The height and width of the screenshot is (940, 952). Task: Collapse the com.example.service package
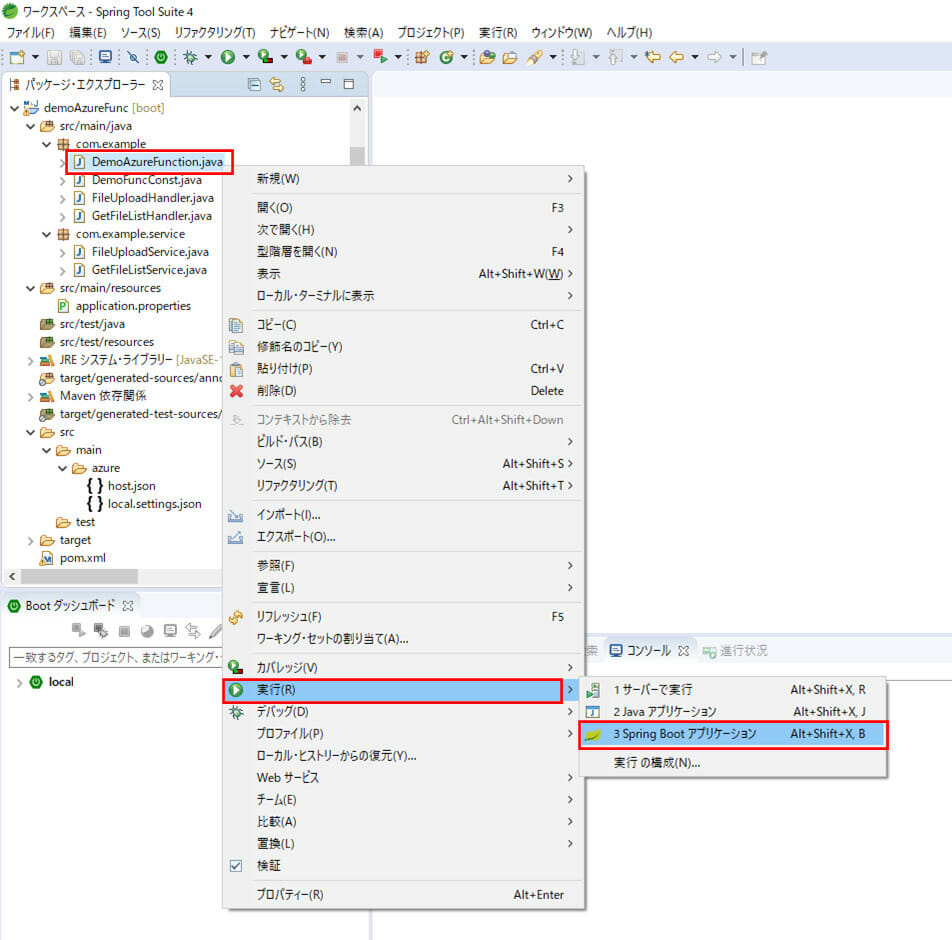pos(46,234)
